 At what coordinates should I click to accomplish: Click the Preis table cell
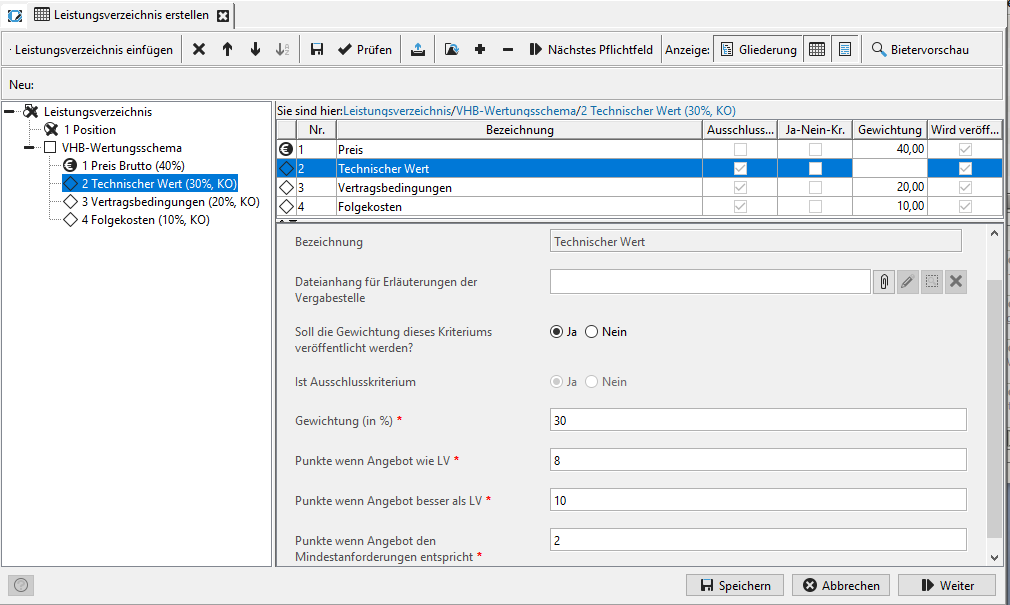[519, 149]
